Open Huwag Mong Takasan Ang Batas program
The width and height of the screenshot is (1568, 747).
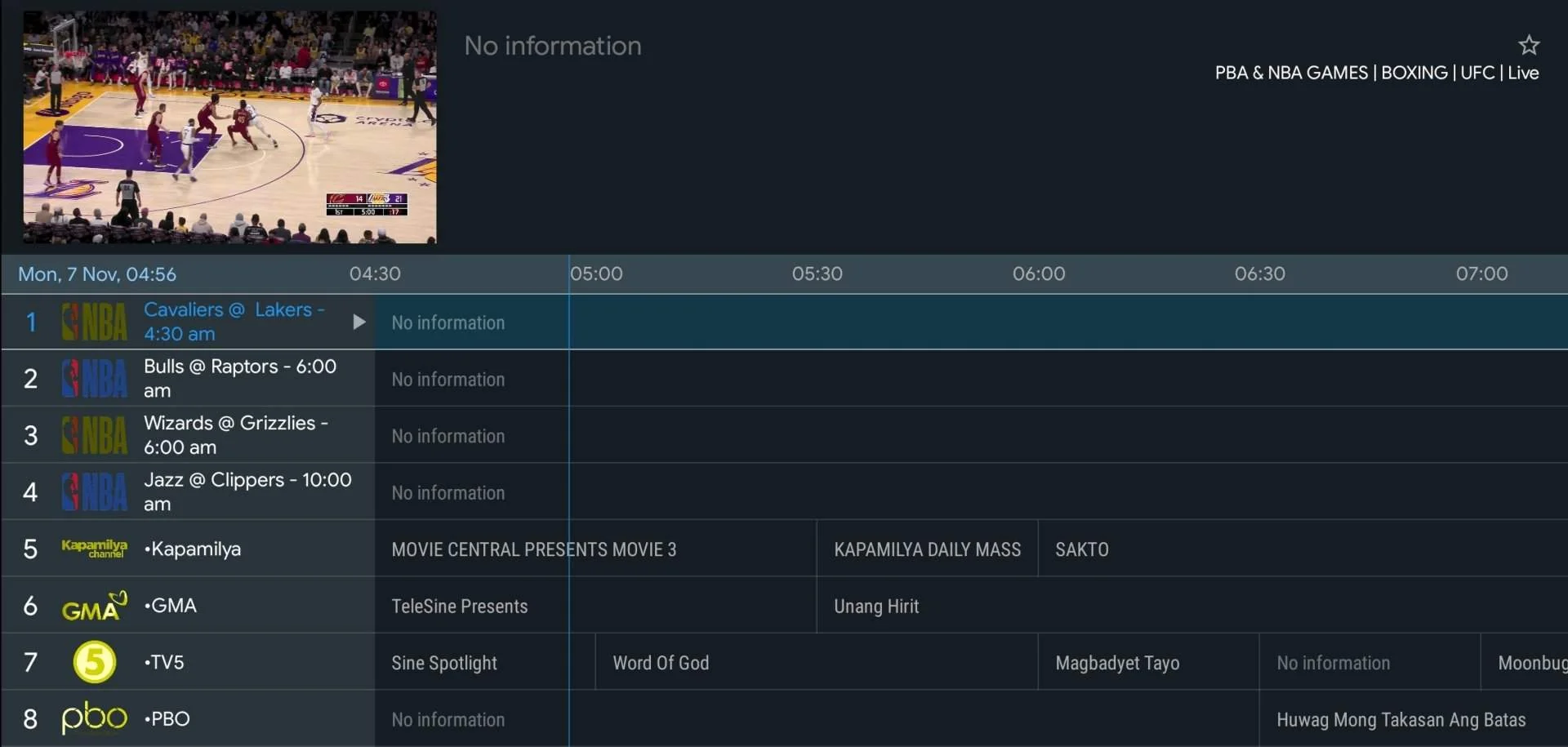coord(1414,719)
